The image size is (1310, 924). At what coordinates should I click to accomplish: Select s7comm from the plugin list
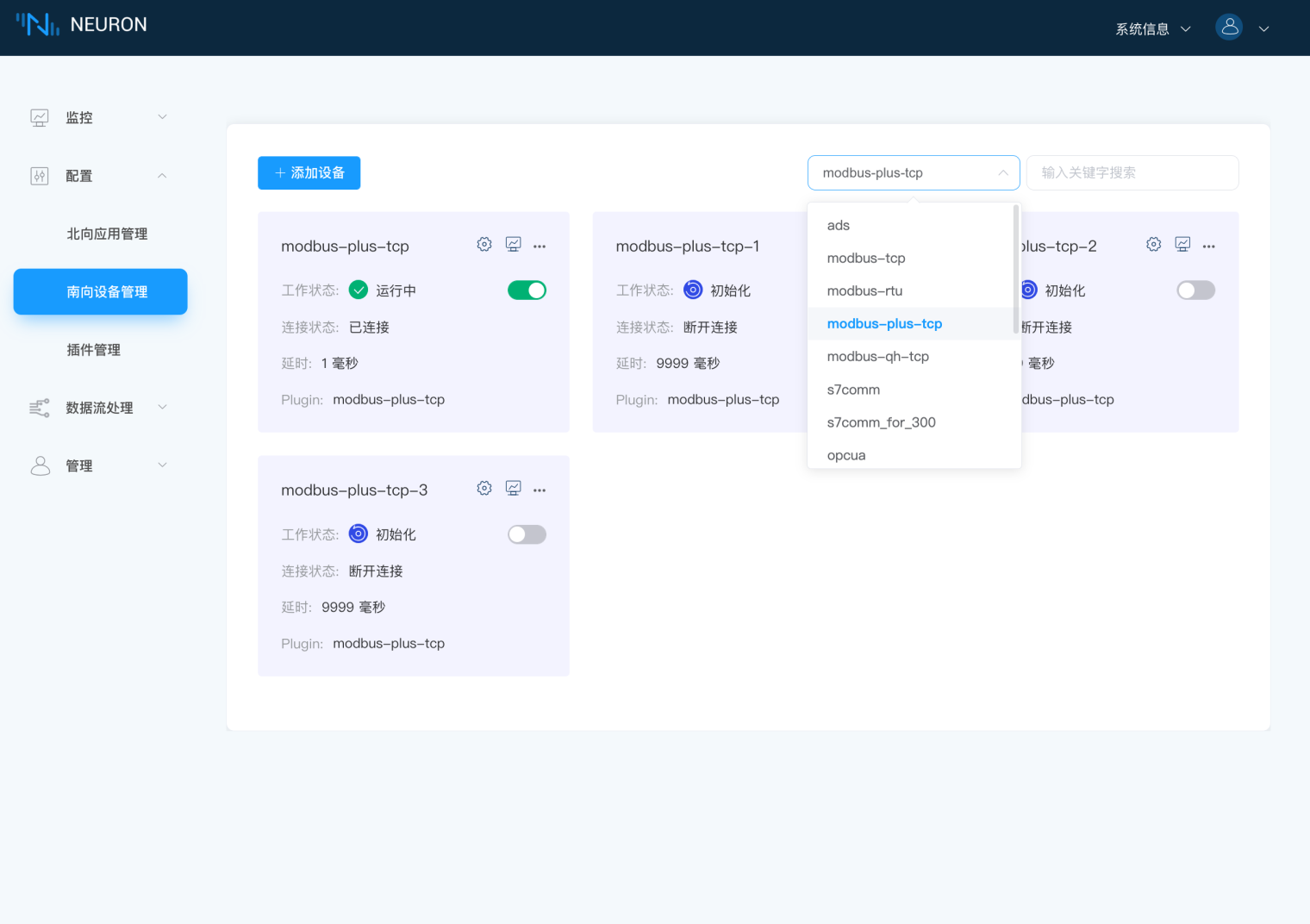[911, 390]
